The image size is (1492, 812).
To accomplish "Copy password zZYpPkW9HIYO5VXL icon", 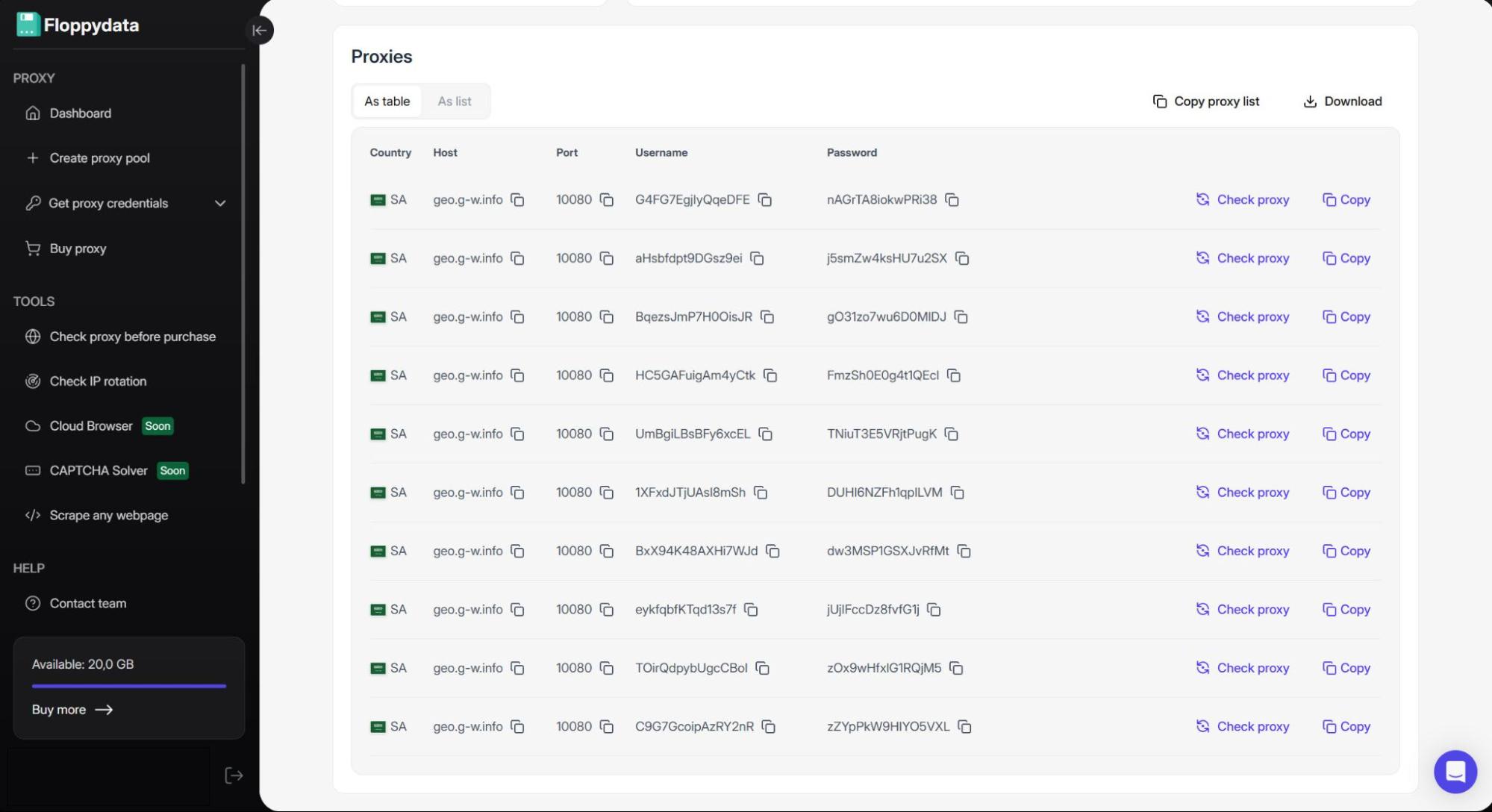I will 964,727.
